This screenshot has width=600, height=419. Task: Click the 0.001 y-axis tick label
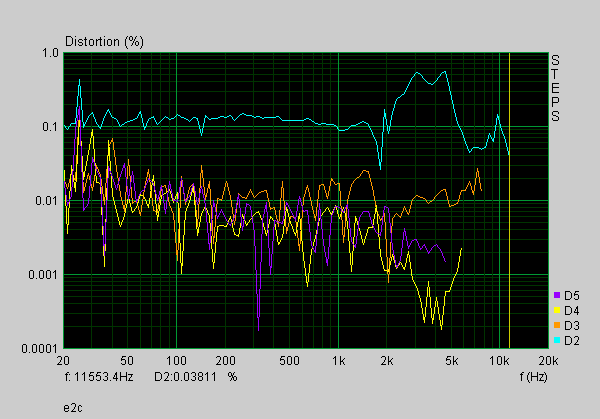click(x=43, y=274)
